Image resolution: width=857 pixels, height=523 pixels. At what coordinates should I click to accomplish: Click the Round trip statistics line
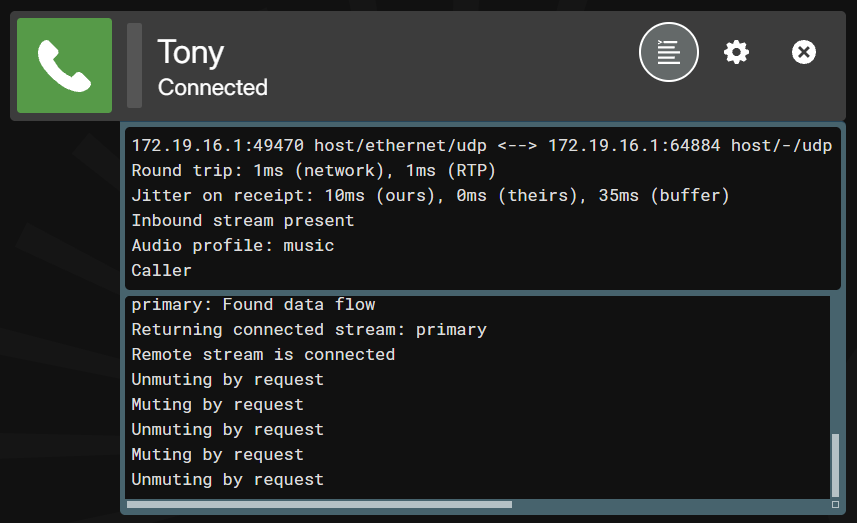click(313, 171)
